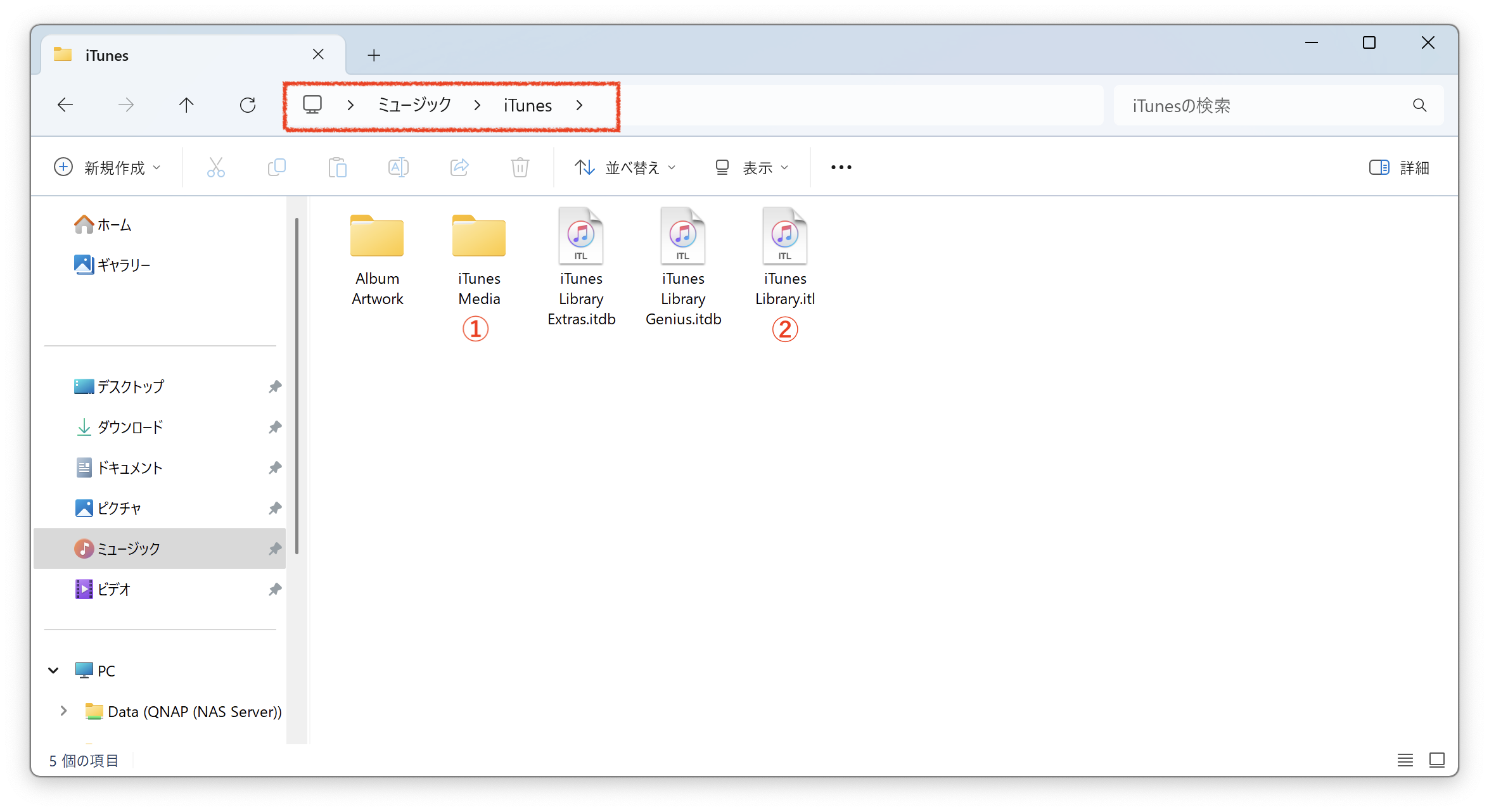1489x812 pixels.
Task: Click the Paste clipboard icon
Action: (337, 168)
